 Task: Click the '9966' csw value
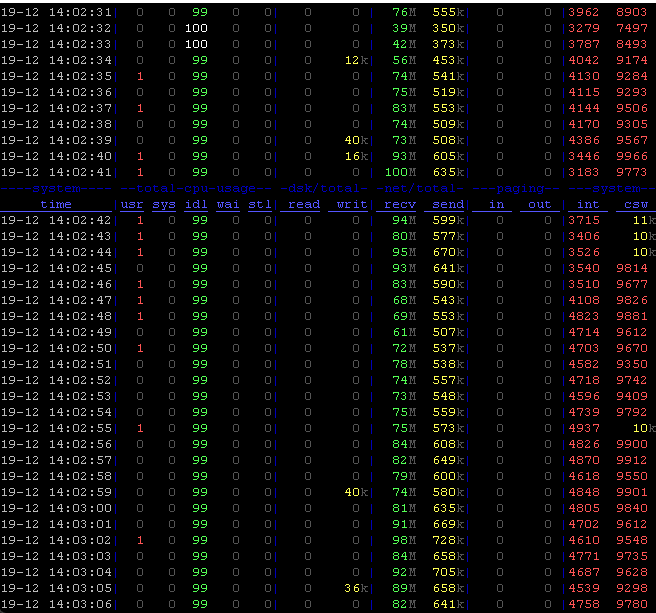click(x=632, y=156)
